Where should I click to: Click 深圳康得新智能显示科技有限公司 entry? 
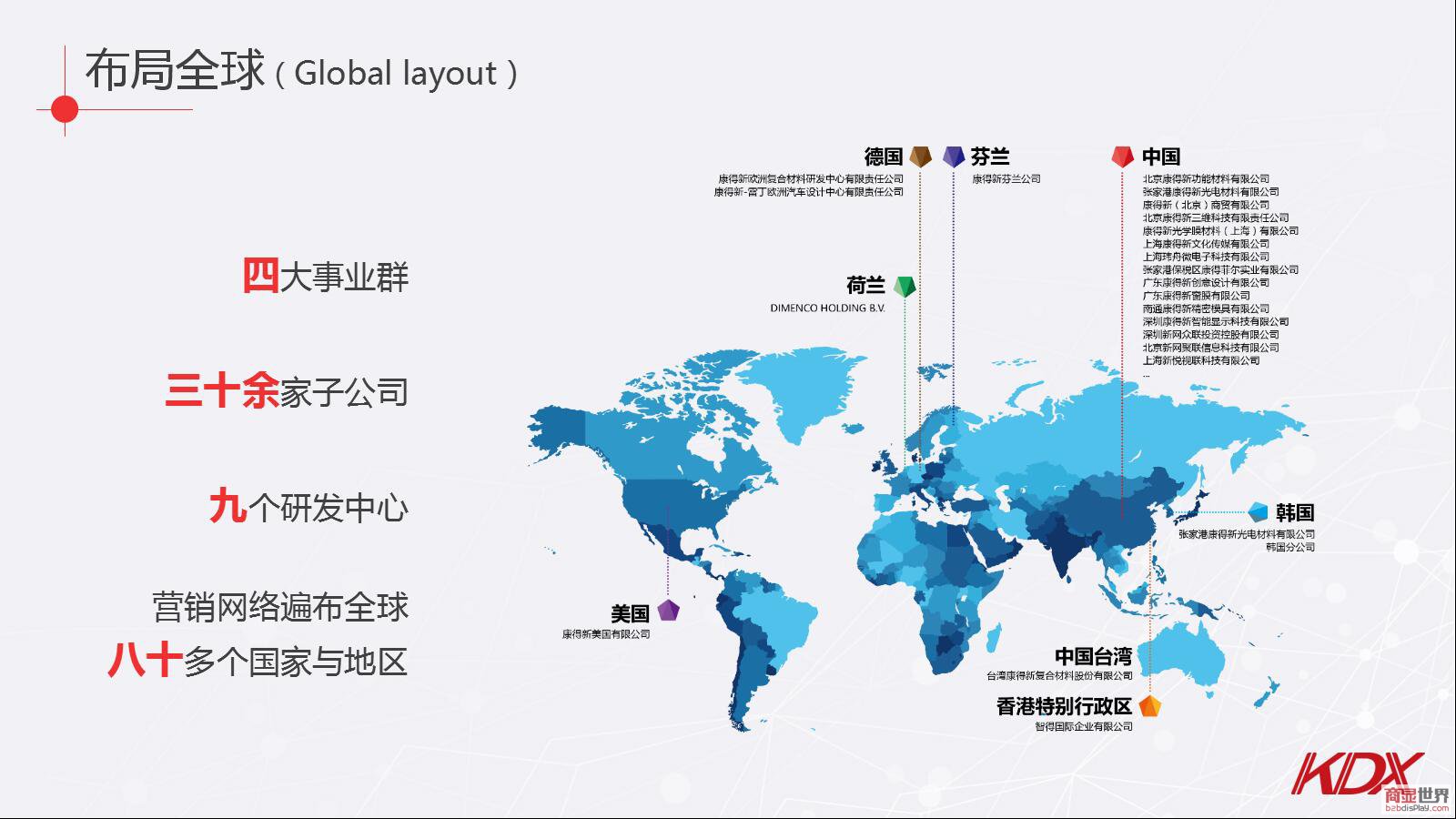point(1216,321)
